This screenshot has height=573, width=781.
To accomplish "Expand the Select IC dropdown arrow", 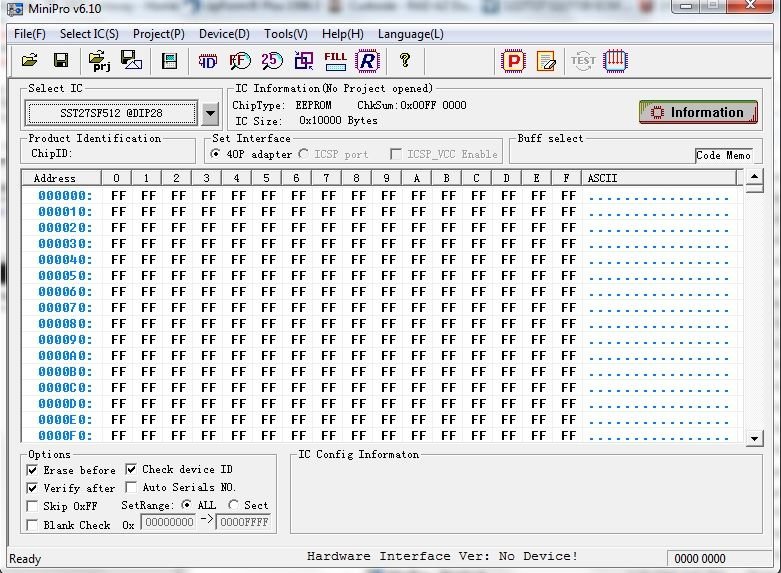I will click(x=210, y=113).
